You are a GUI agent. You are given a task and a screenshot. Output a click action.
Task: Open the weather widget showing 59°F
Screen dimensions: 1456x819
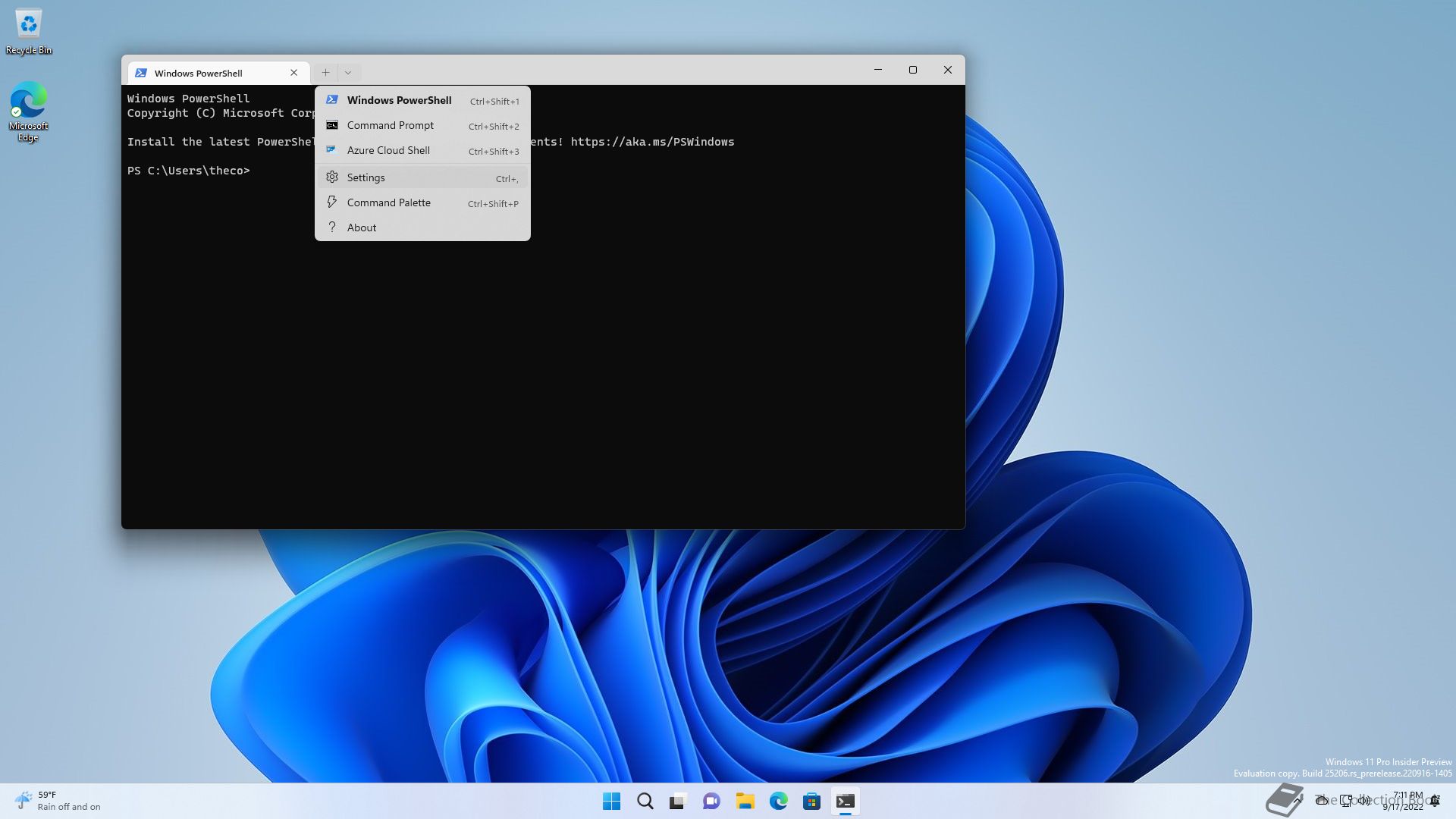(58, 801)
